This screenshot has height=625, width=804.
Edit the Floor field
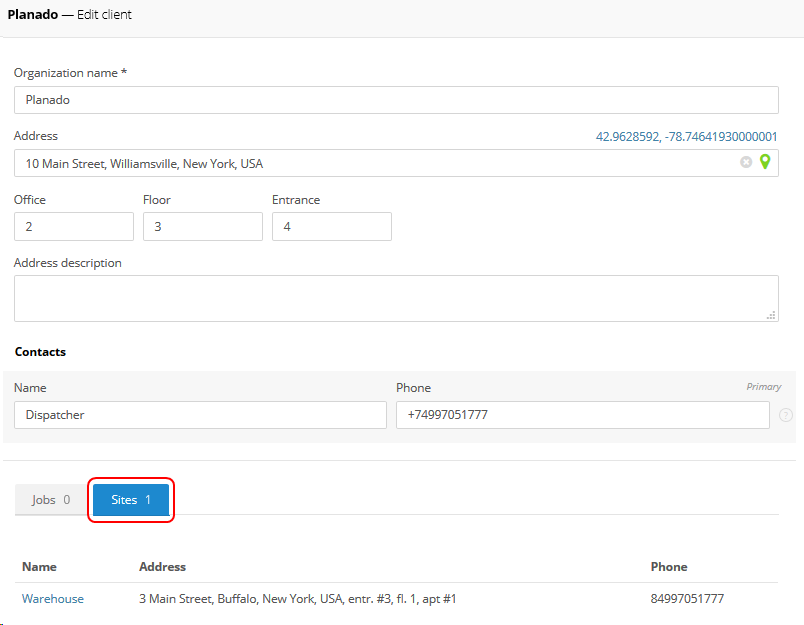click(203, 227)
